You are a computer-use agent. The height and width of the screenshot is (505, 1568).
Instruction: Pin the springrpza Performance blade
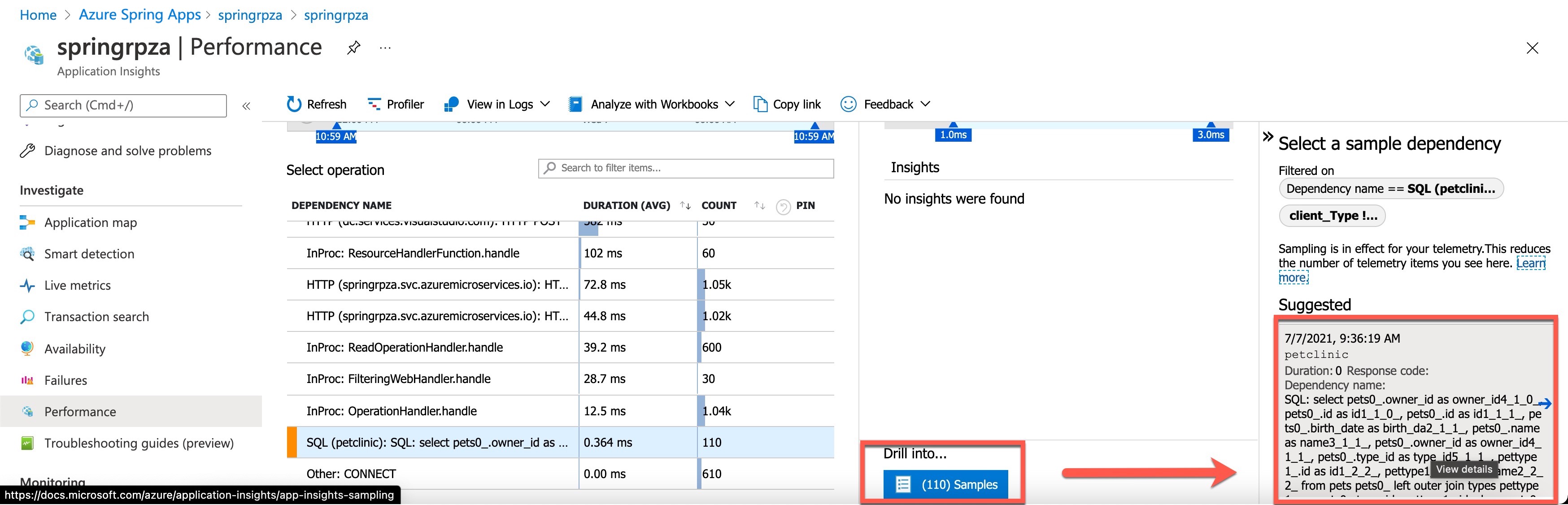(353, 48)
